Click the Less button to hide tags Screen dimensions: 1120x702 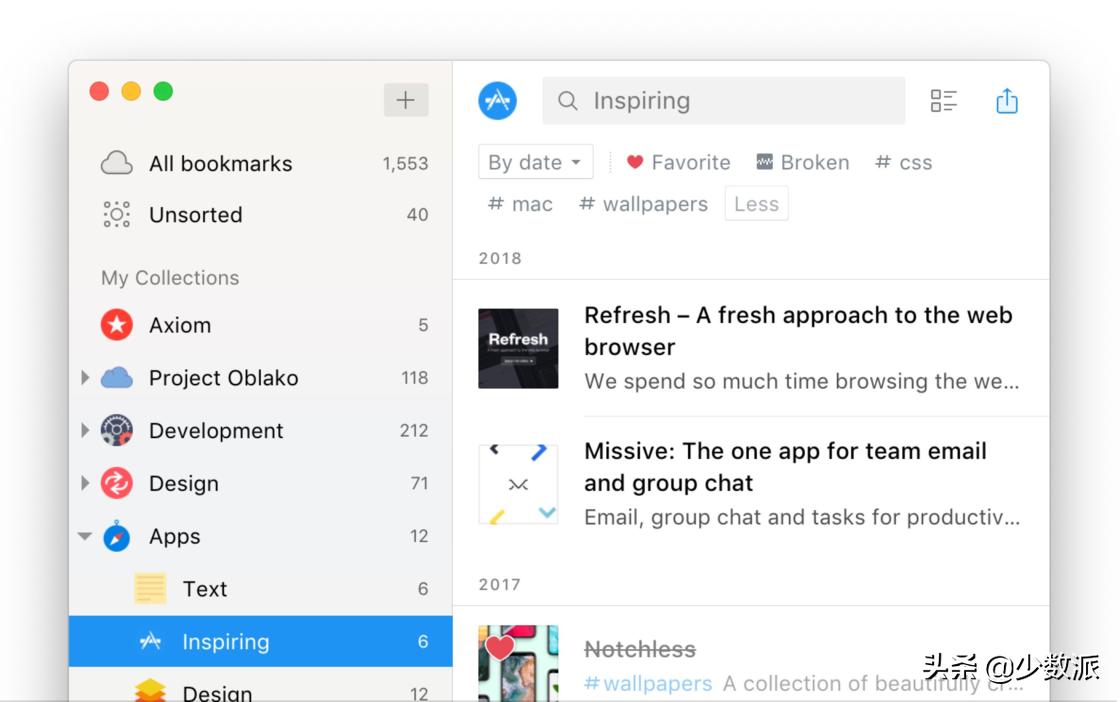[756, 204]
